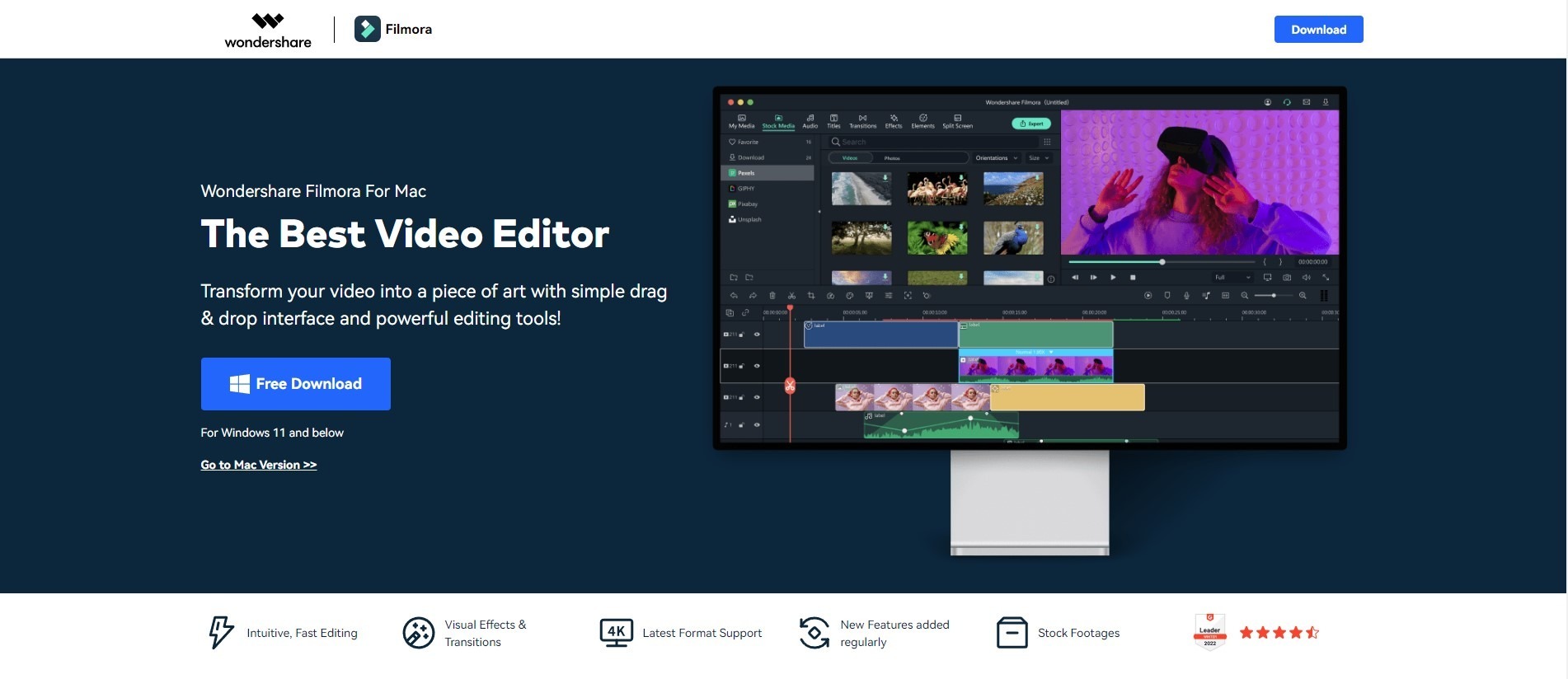Toggle the eye icon on the audio track
This screenshot has width=1568, height=679.
click(757, 425)
